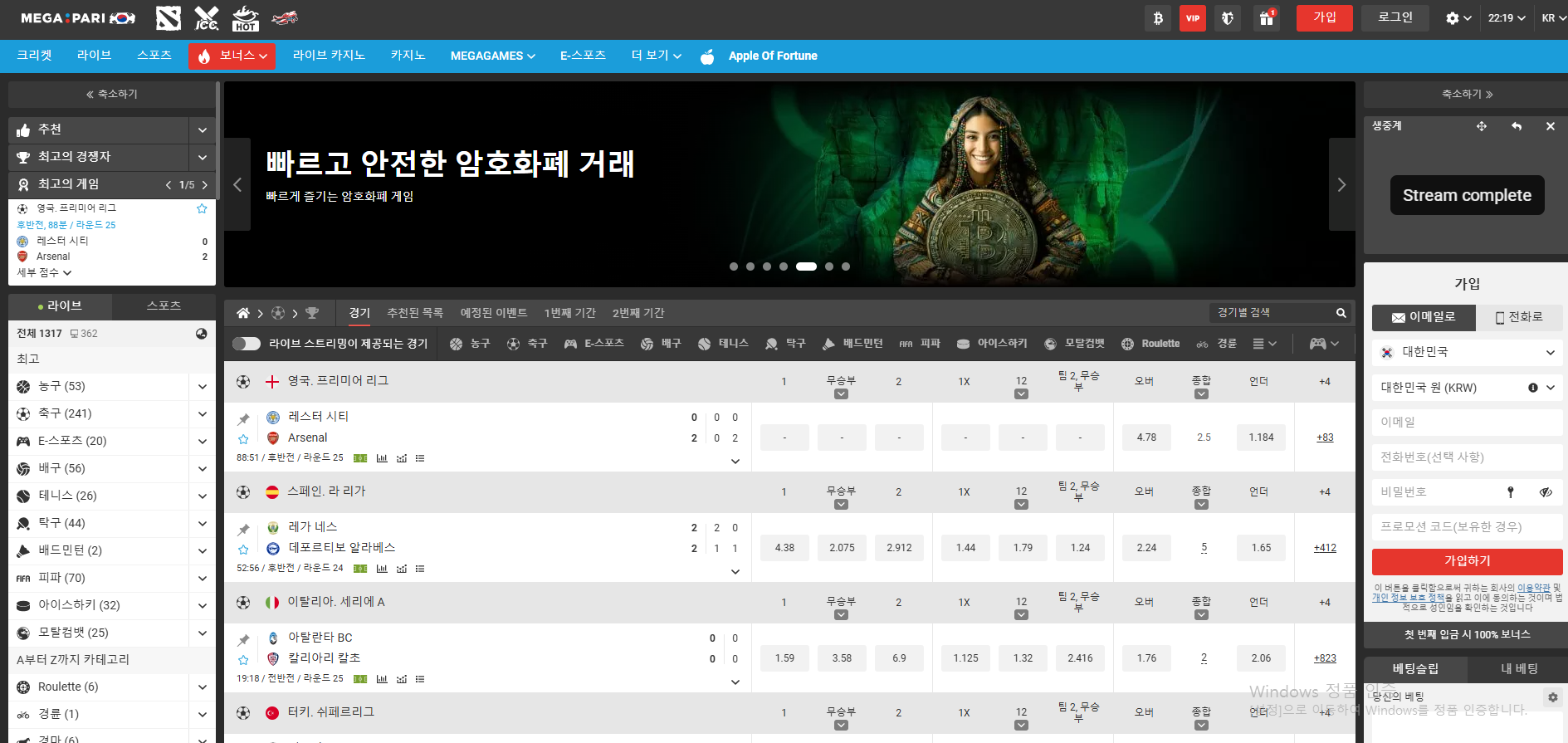Open gamepad icon menu in sport bar

[1324, 344]
